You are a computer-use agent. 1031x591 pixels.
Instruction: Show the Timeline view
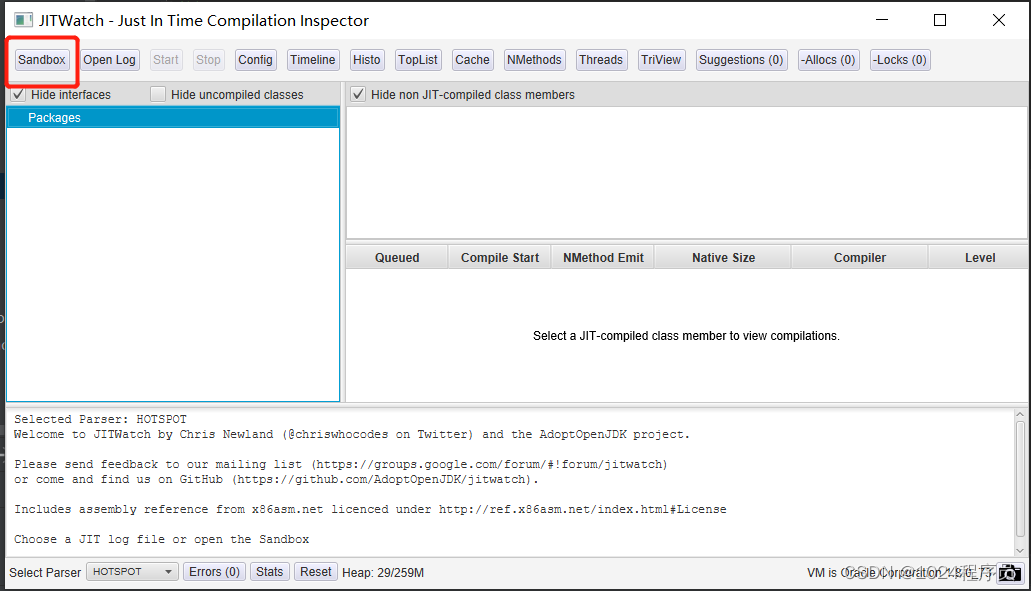(x=313, y=60)
